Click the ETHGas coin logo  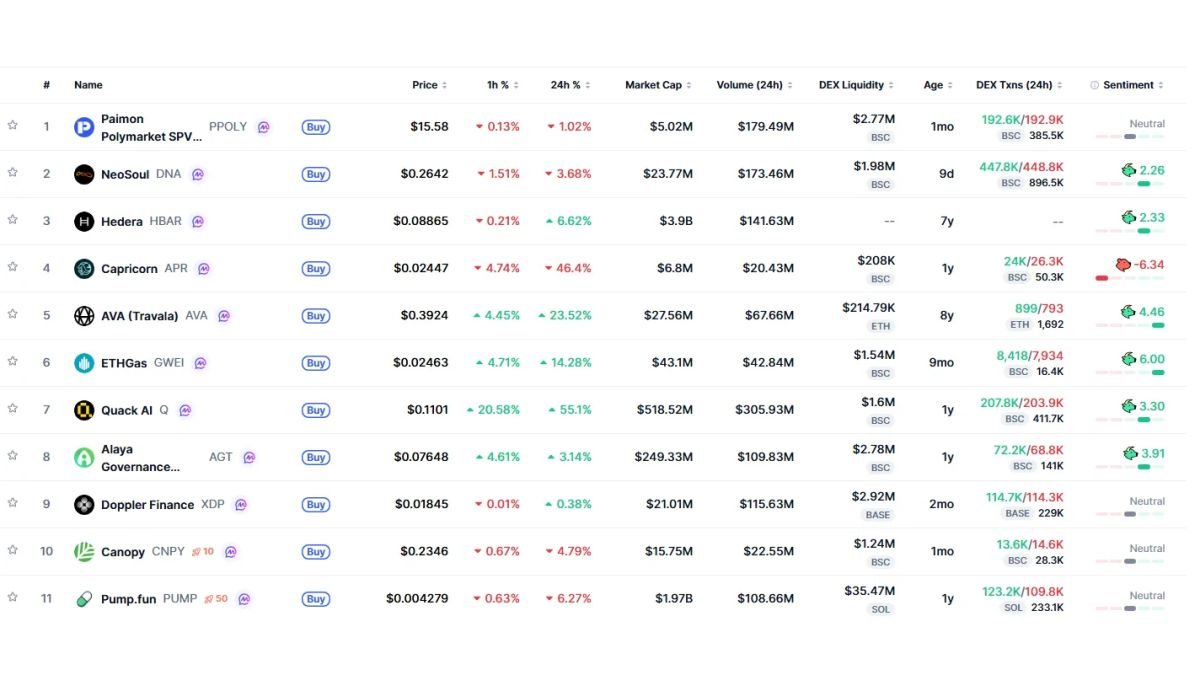[x=84, y=363]
